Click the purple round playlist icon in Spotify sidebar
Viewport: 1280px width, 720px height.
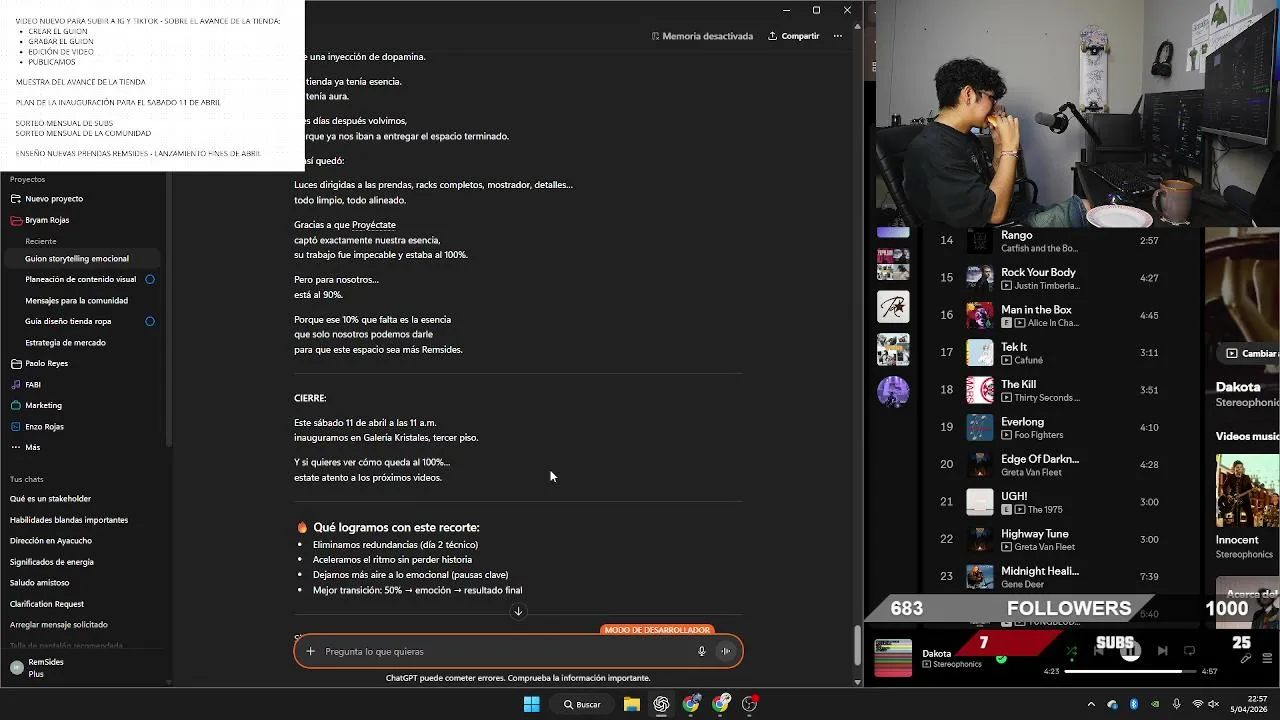coord(893,391)
